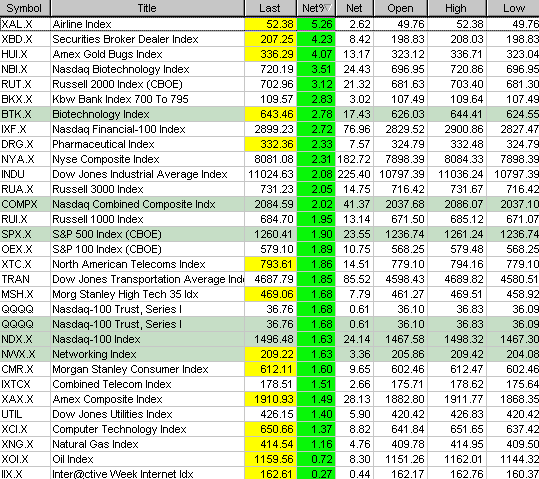This screenshot has height=479, width=539.
Task: Toggle the Net% column sort arrow
Action: click(x=328, y=8)
